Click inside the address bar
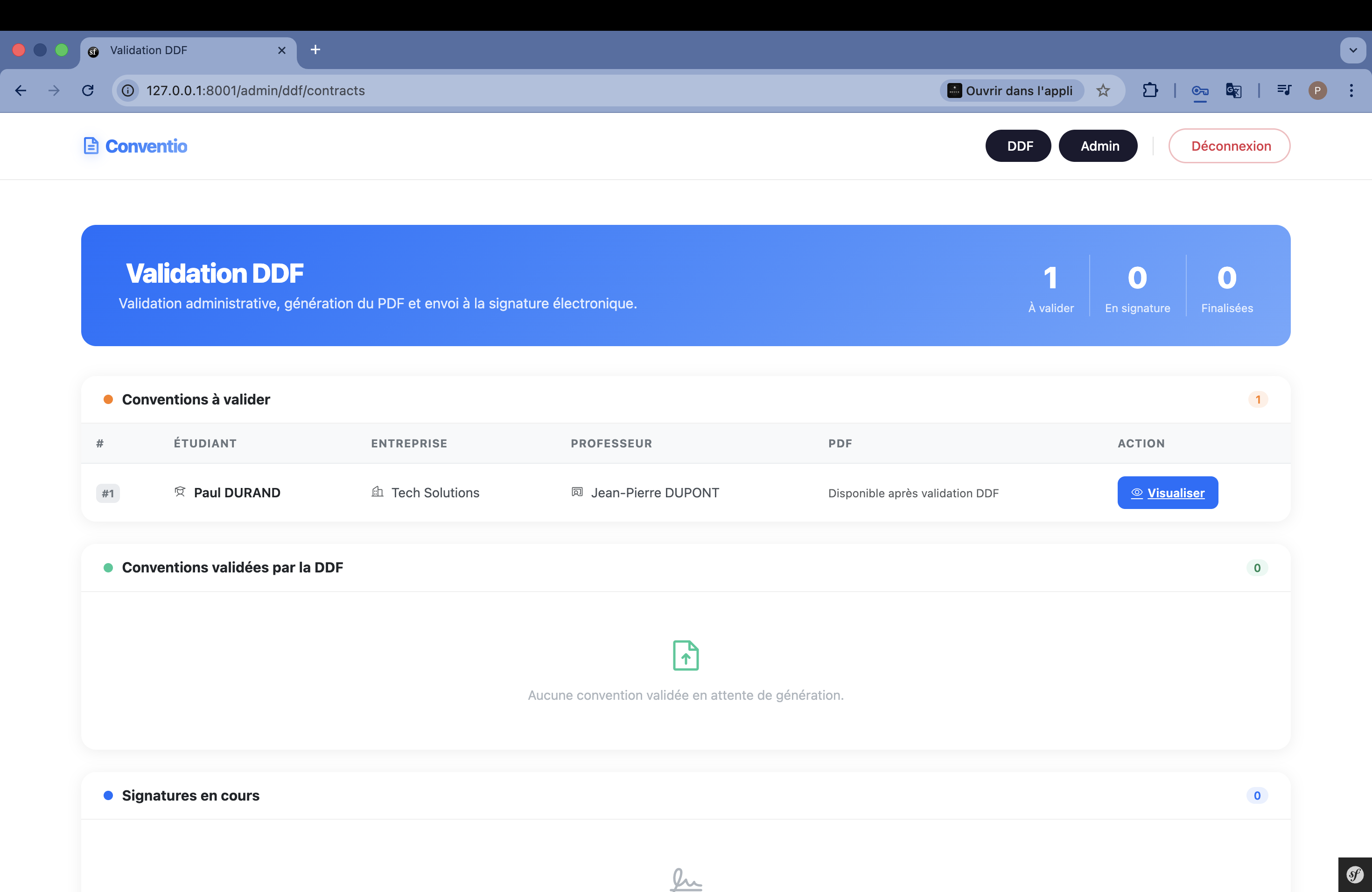Viewport: 1372px width, 892px height. click(x=404, y=91)
